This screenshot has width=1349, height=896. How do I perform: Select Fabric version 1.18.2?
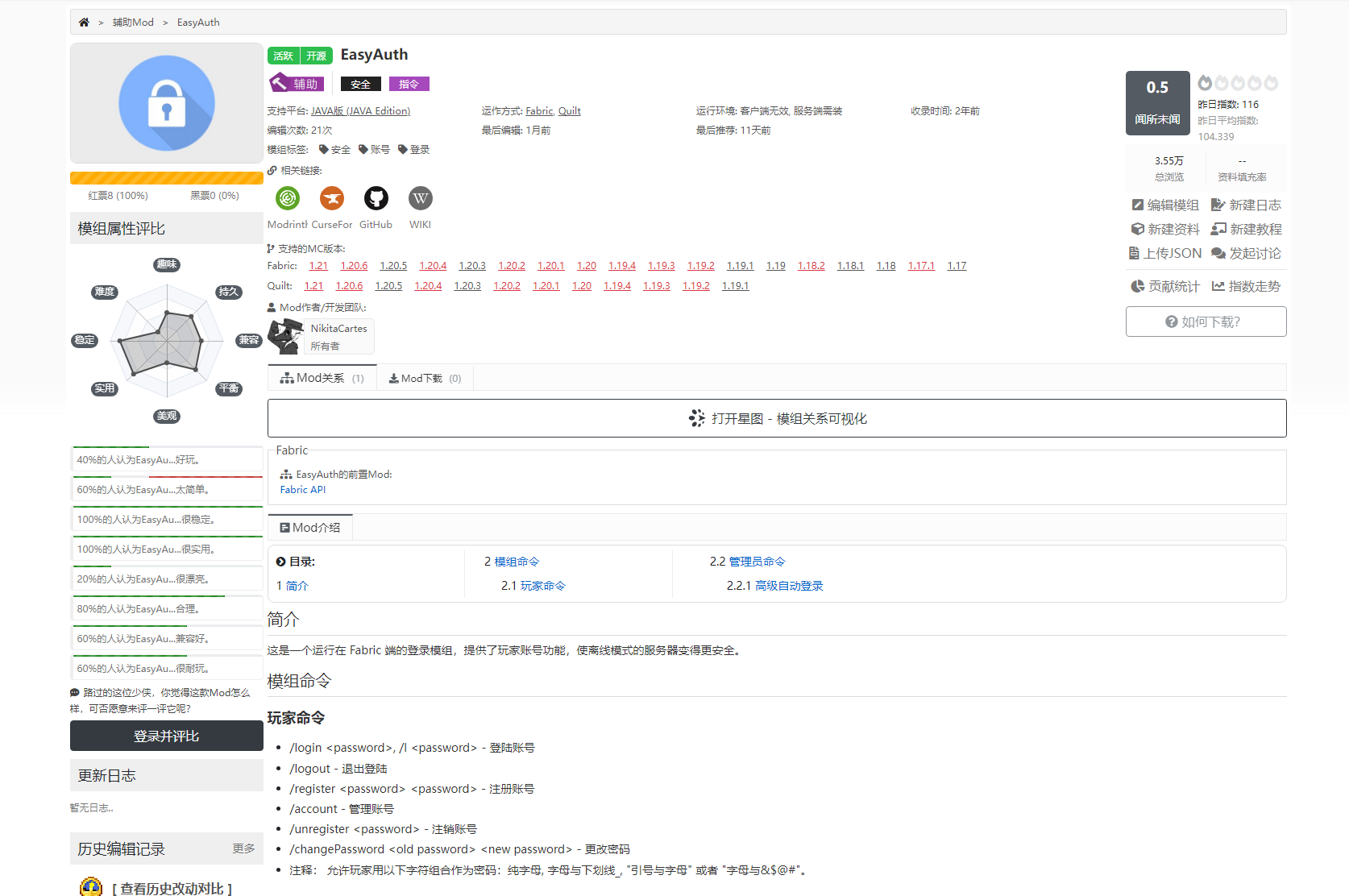pos(811,266)
